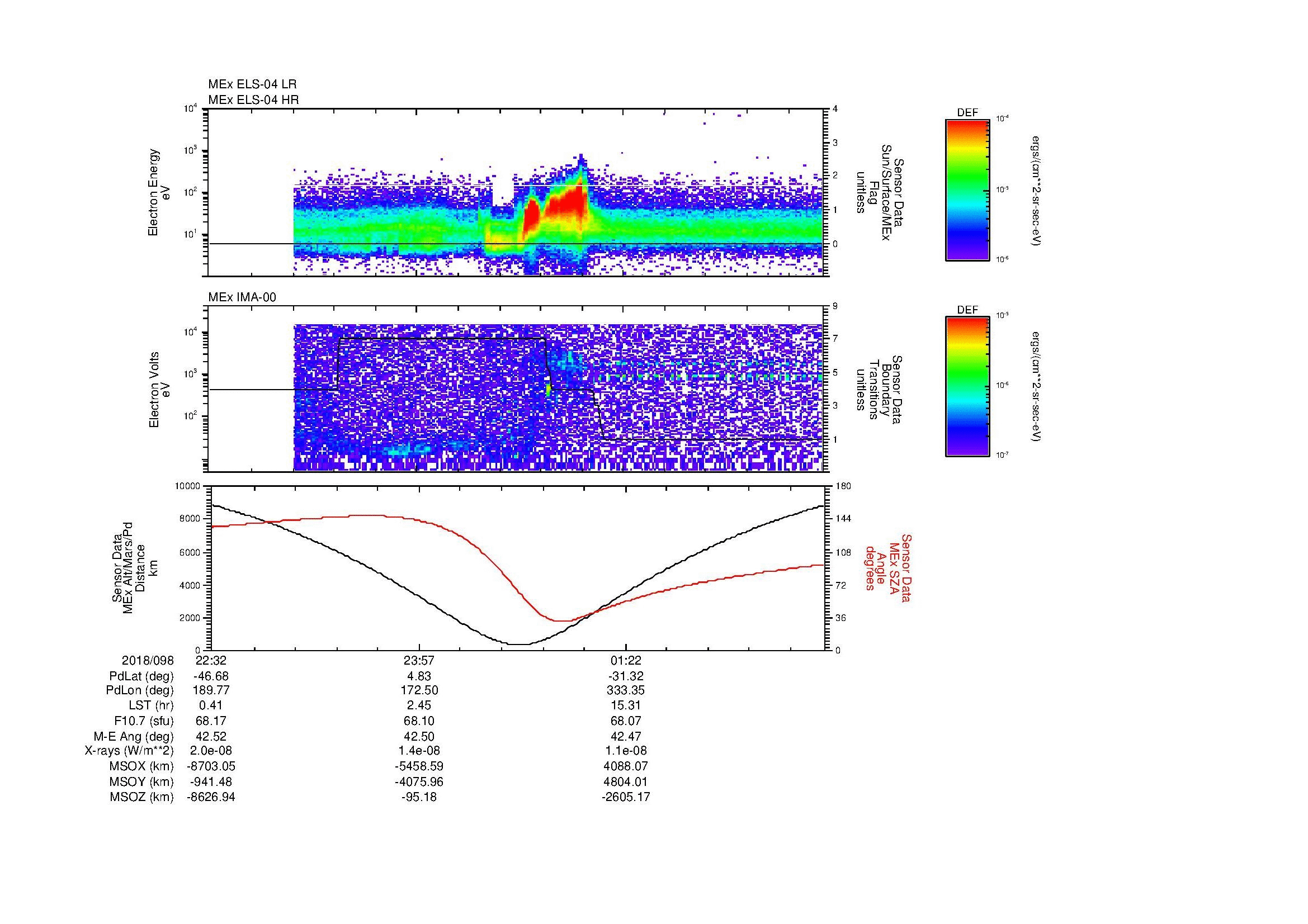
Task: Click the time tick label '22:32'
Action: point(211,660)
